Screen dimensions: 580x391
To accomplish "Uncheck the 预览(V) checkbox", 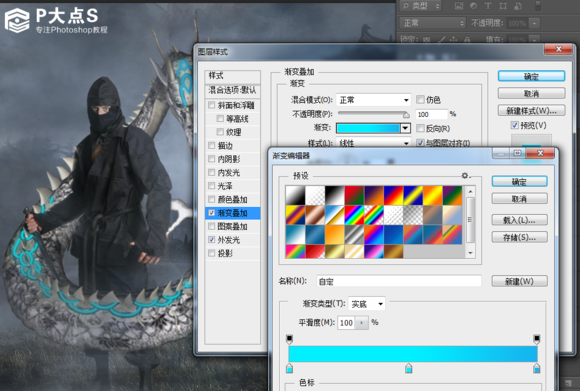I will pyautogui.click(x=515, y=125).
